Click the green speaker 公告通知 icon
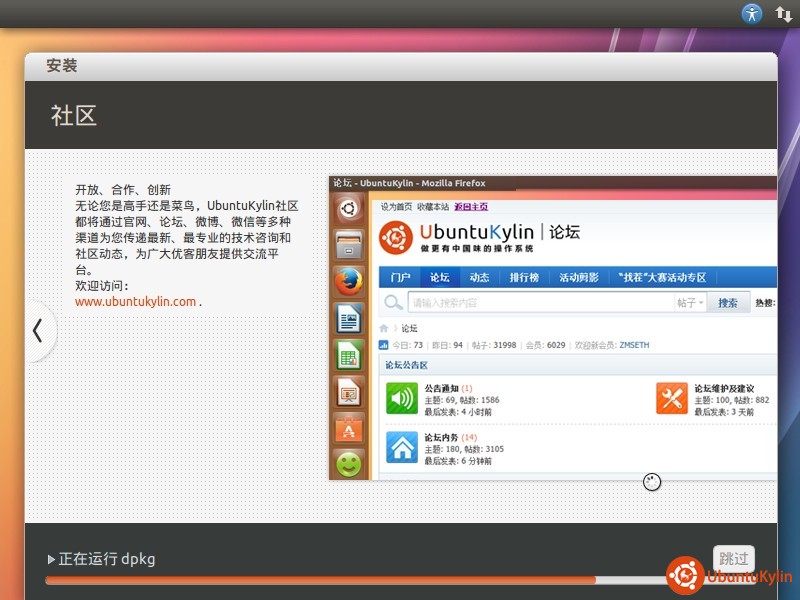800x600 pixels. point(402,398)
